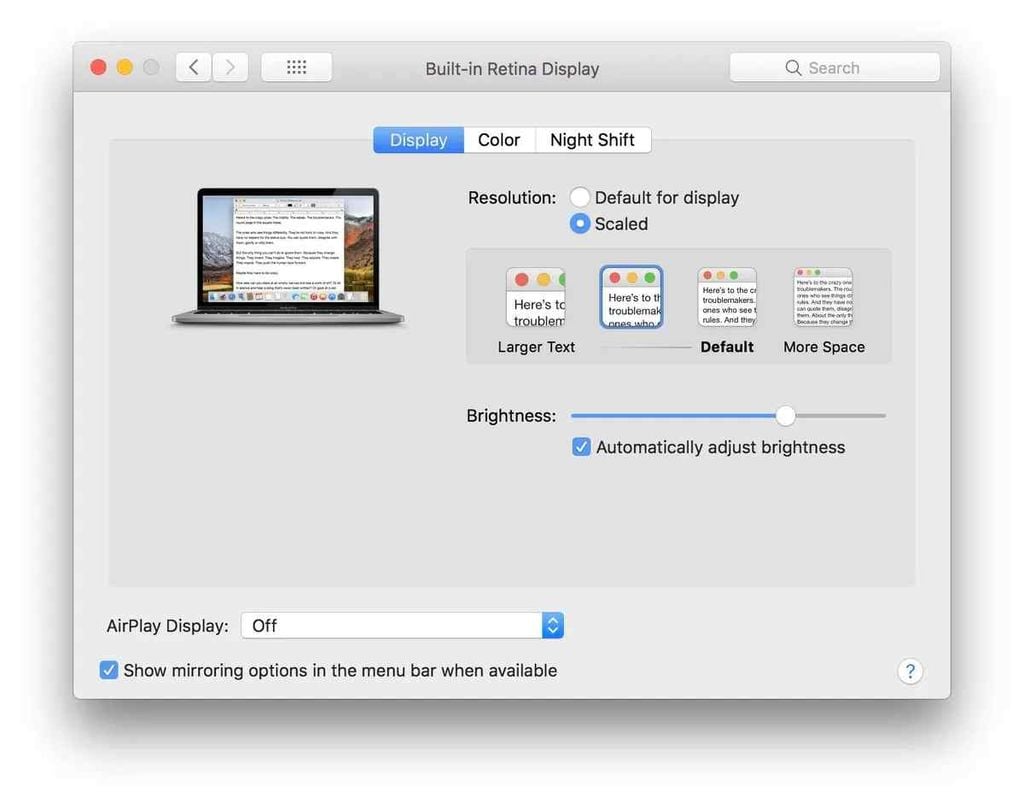Click the forward chevron navigation button
1024x804 pixels.
(230, 68)
